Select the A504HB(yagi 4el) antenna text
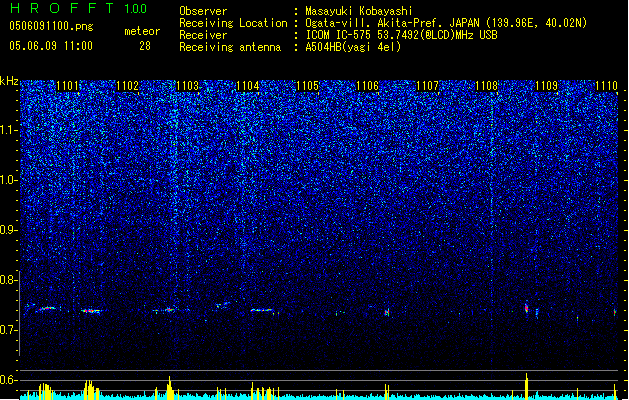 coord(353,47)
